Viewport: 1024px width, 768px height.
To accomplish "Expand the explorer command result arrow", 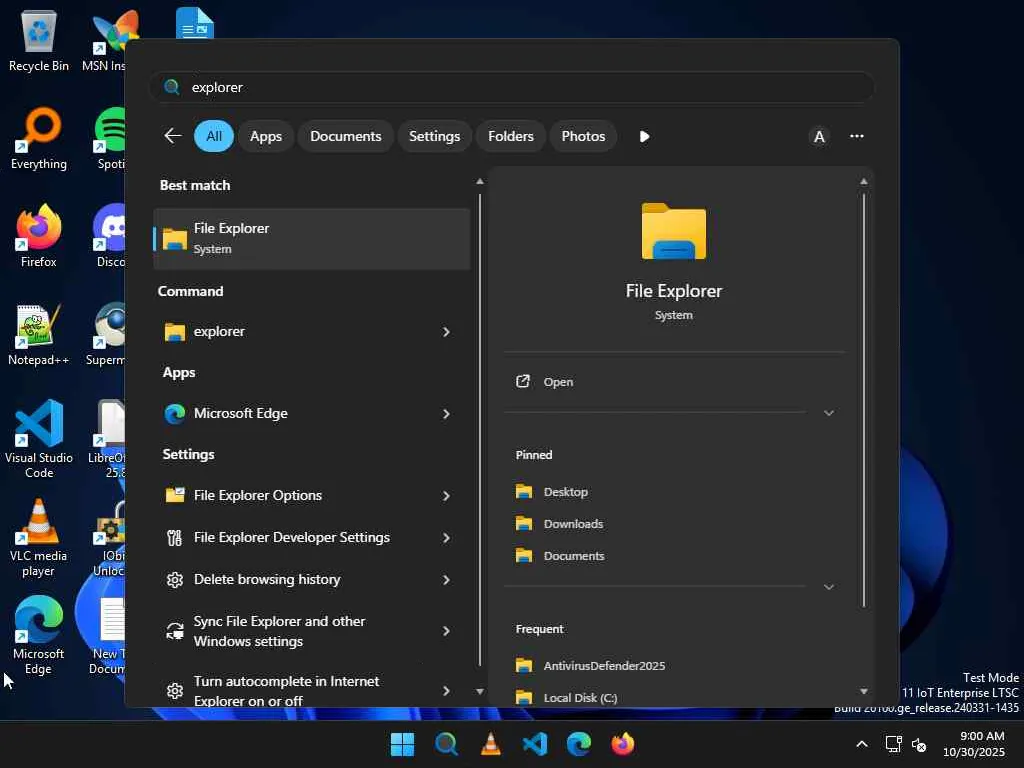I will point(446,332).
